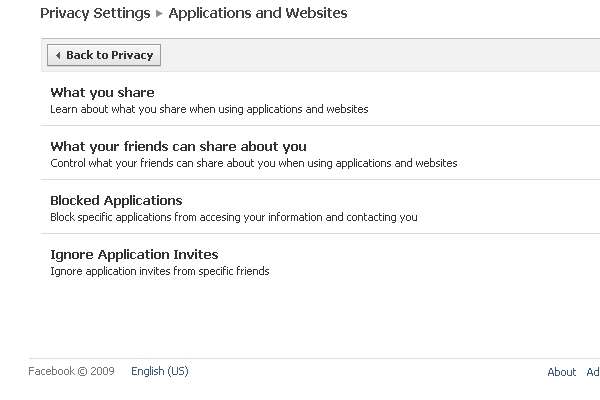The width and height of the screenshot is (600, 400).
Task: Click the 'Block specific applications' description text
Action: (x=234, y=217)
